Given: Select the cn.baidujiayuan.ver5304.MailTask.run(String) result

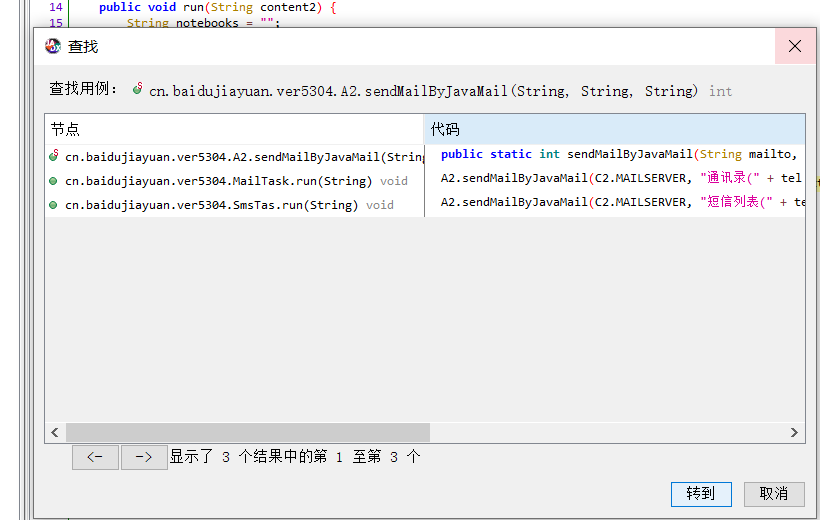Looking at the screenshot, I should (235, 181).
